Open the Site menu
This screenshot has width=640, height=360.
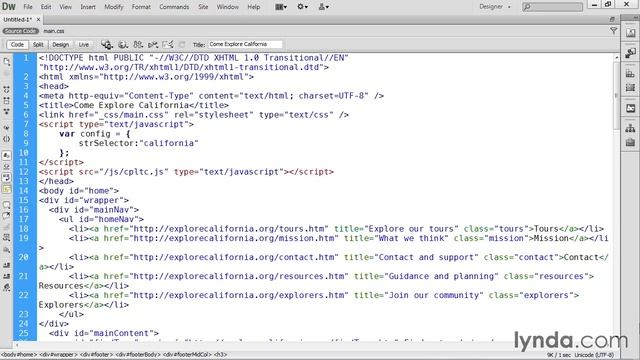203,7
